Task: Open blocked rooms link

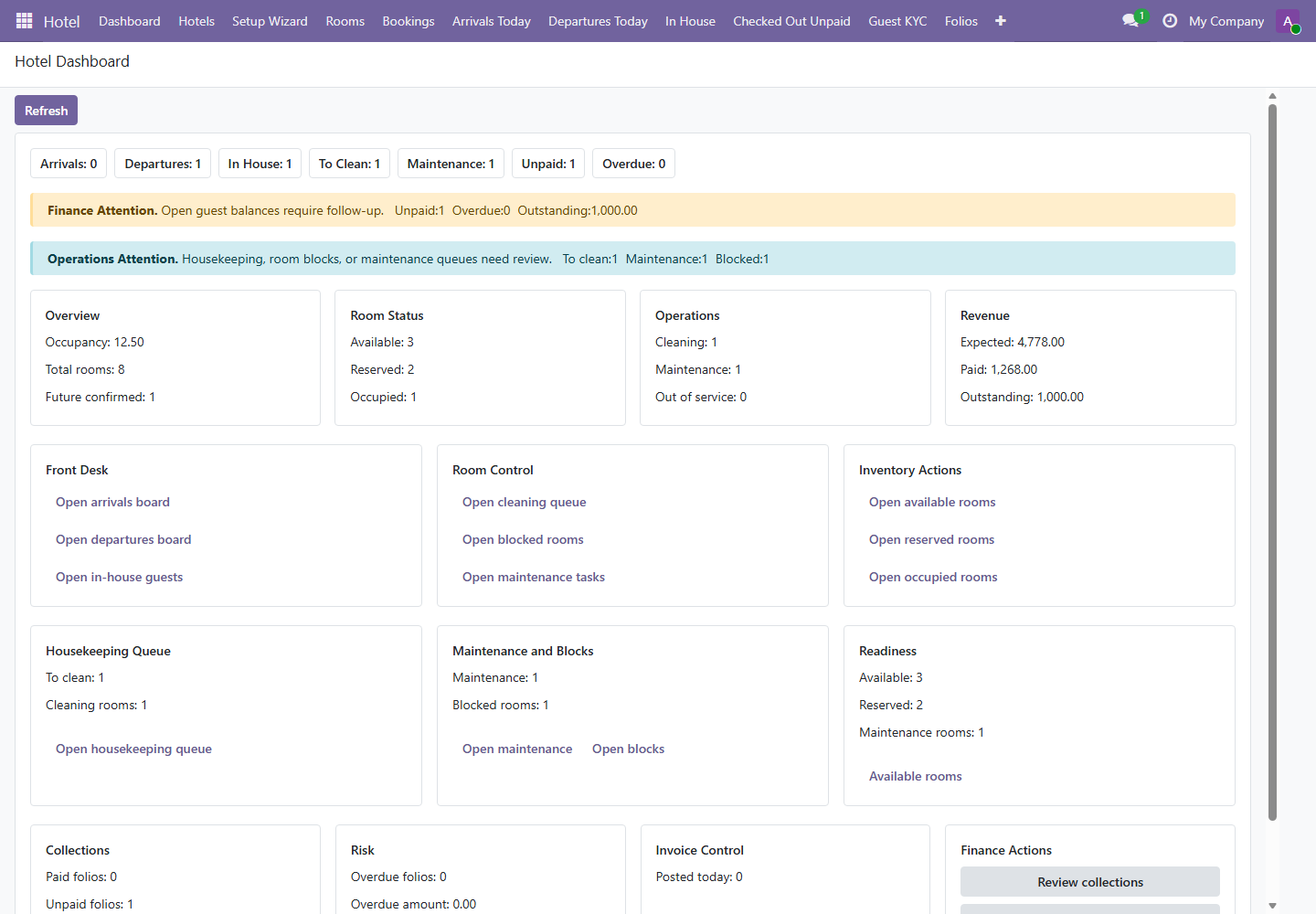Action: (523, 539)
